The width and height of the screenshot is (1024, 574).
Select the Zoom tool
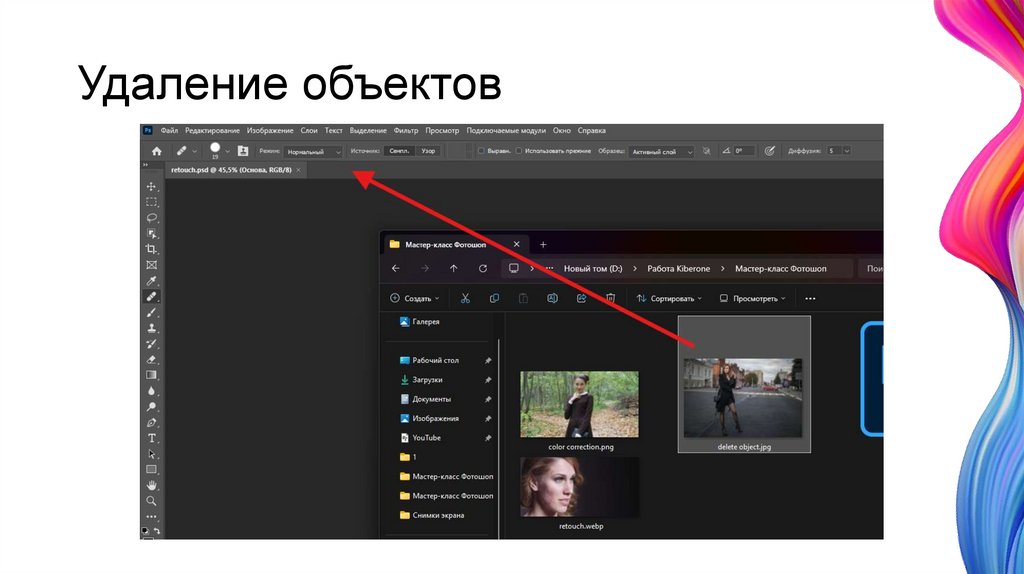click(x=152, y=501)
